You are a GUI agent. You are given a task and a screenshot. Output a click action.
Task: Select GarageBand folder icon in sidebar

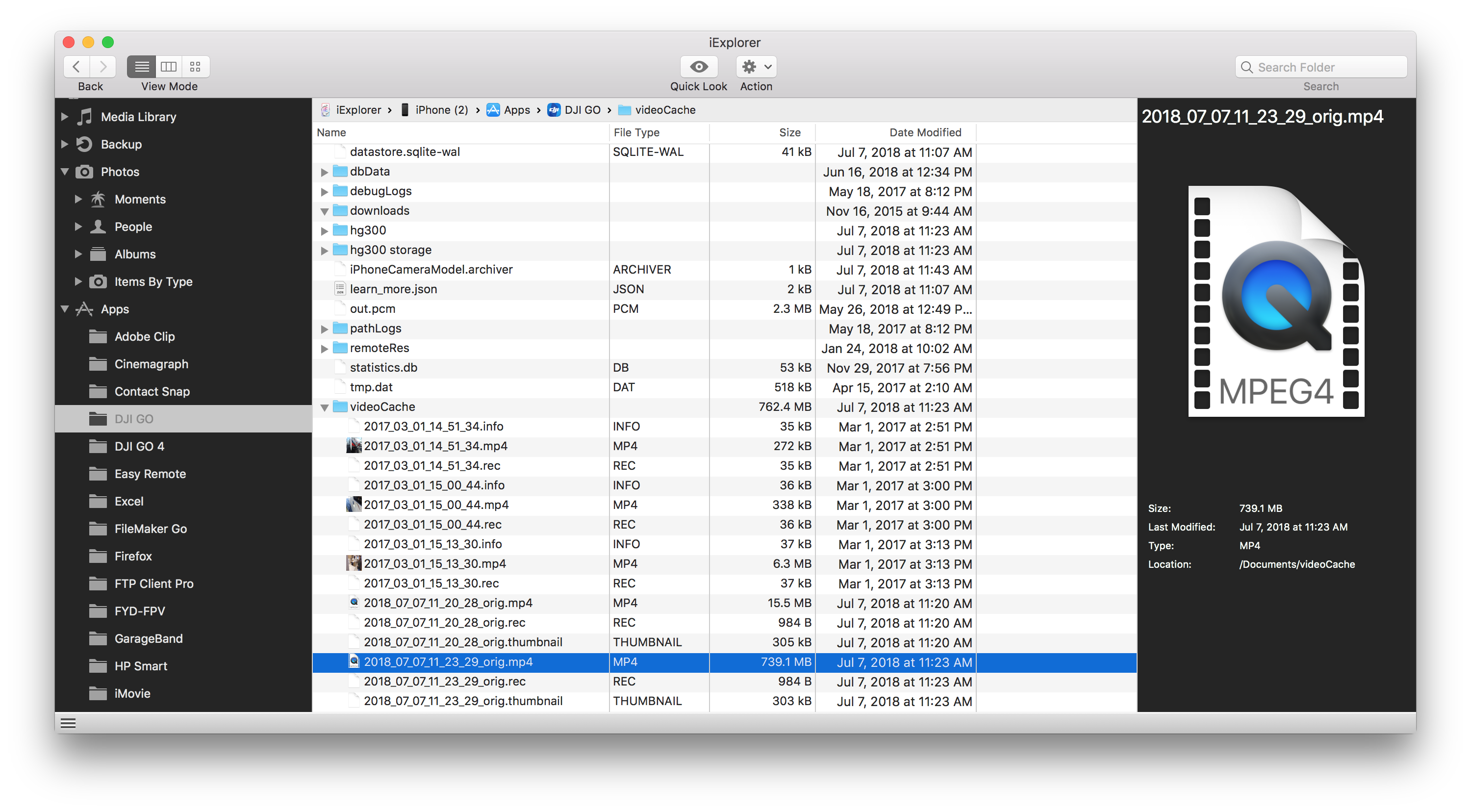[x=98, y=638]
